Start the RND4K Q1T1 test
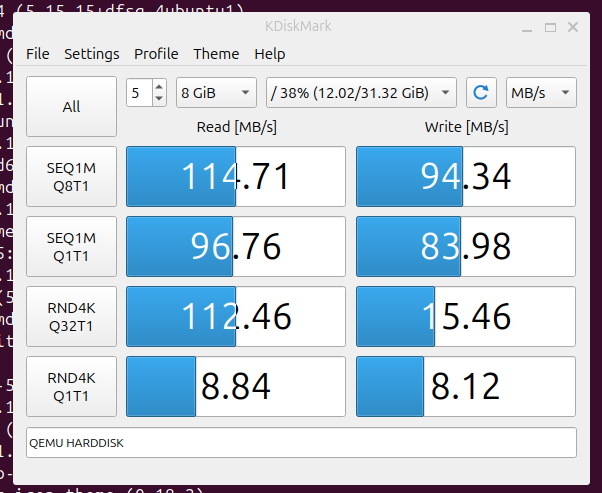The width and height of the screenshot is (602, 493). (x=71, y=386)
